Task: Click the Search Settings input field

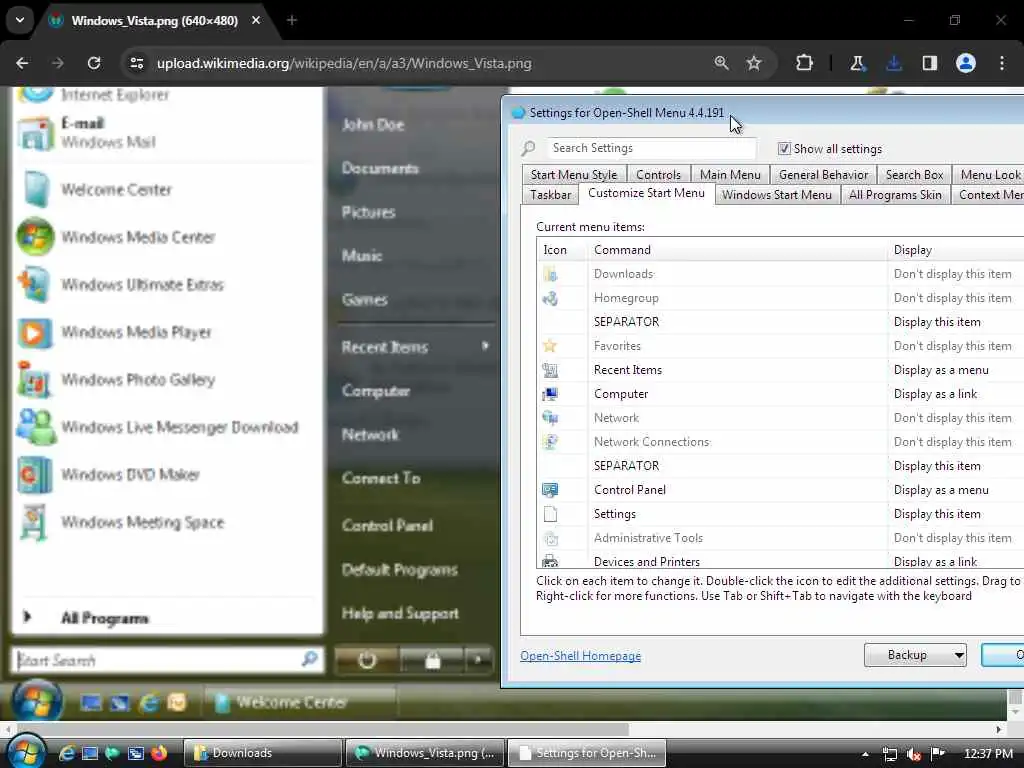Action: tap(651, 148)
